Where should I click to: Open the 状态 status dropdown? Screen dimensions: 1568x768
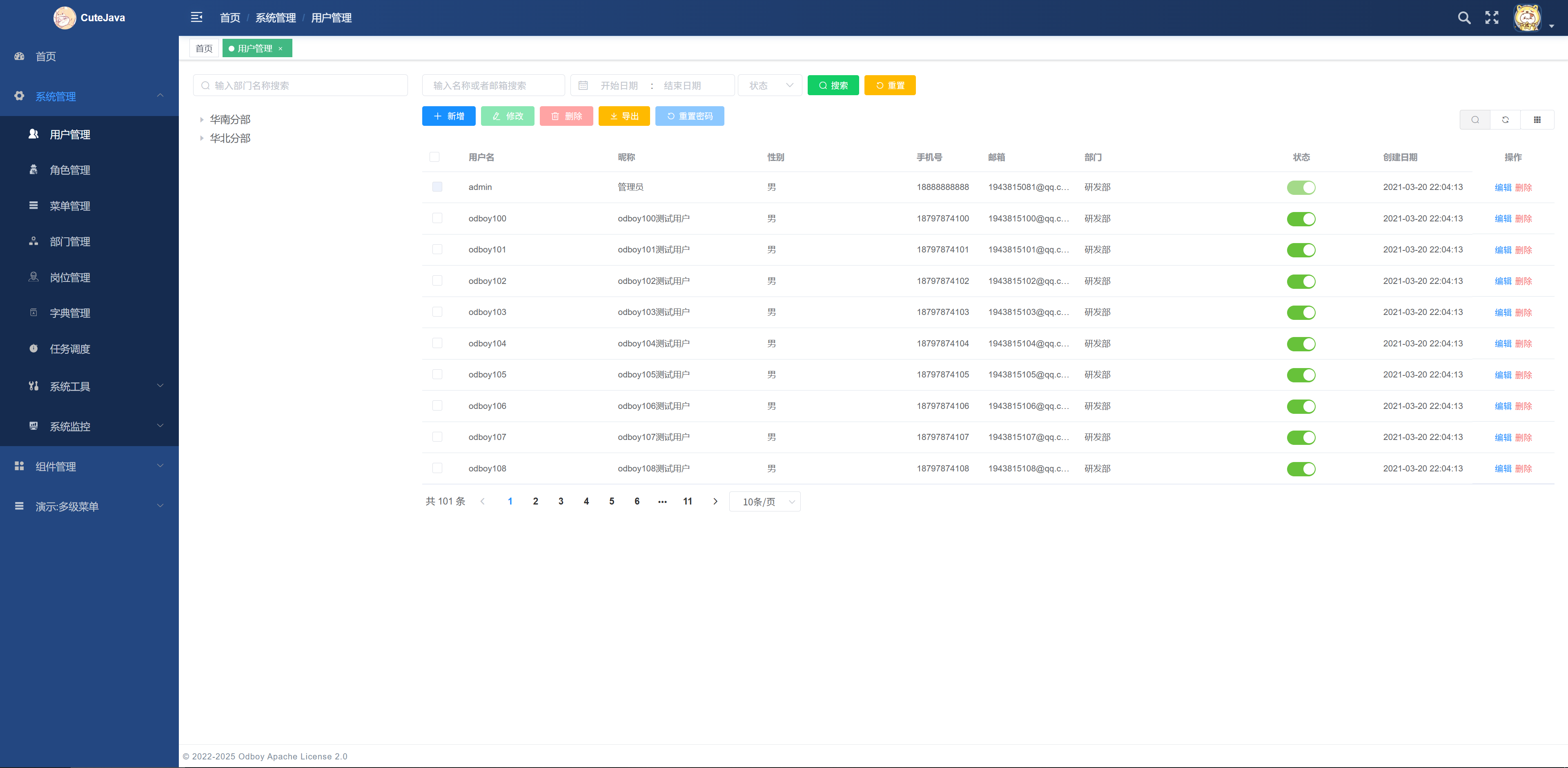[x=770, y=86]
